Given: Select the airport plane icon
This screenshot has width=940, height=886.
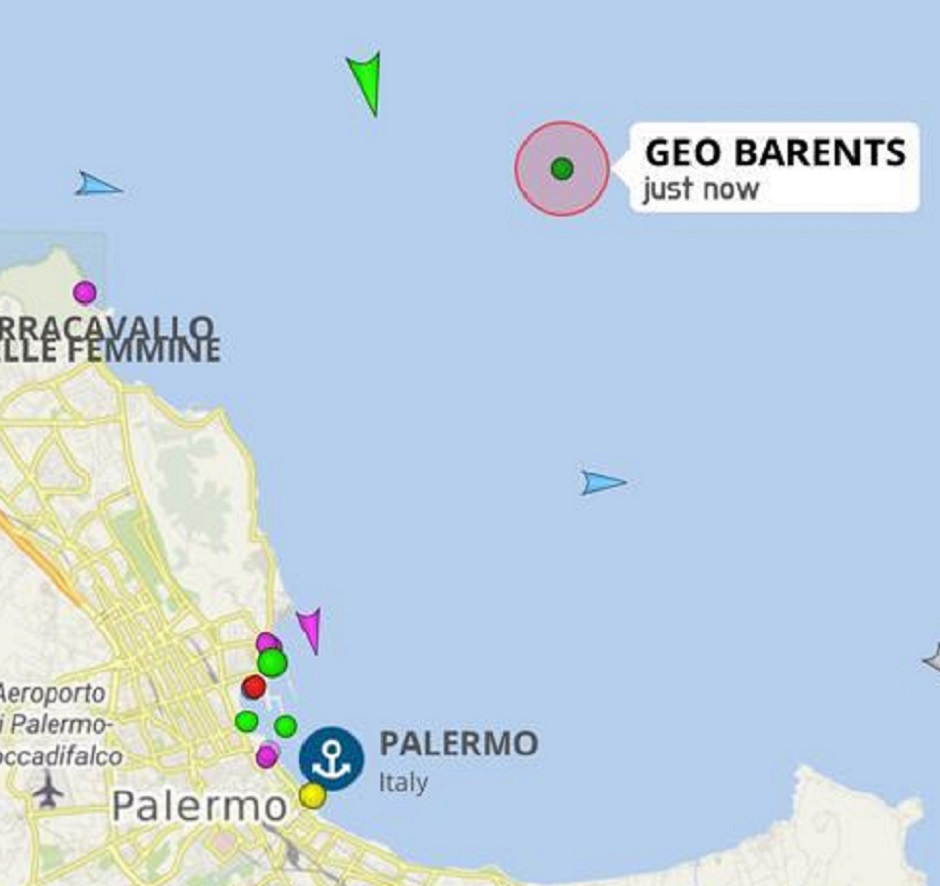Looking at the screenshot, I should point(49,789).
